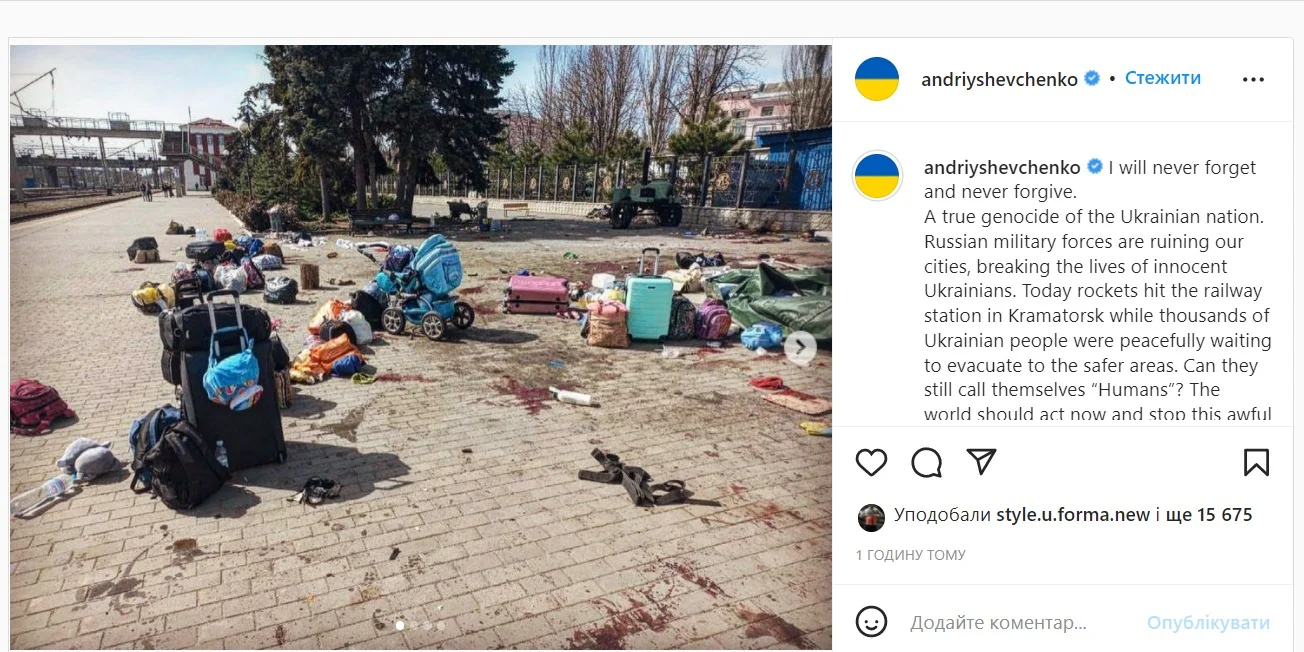Open andriyshevchenko profile link in header
The image size is (1304, 652).
click(x=1000, y=79)
